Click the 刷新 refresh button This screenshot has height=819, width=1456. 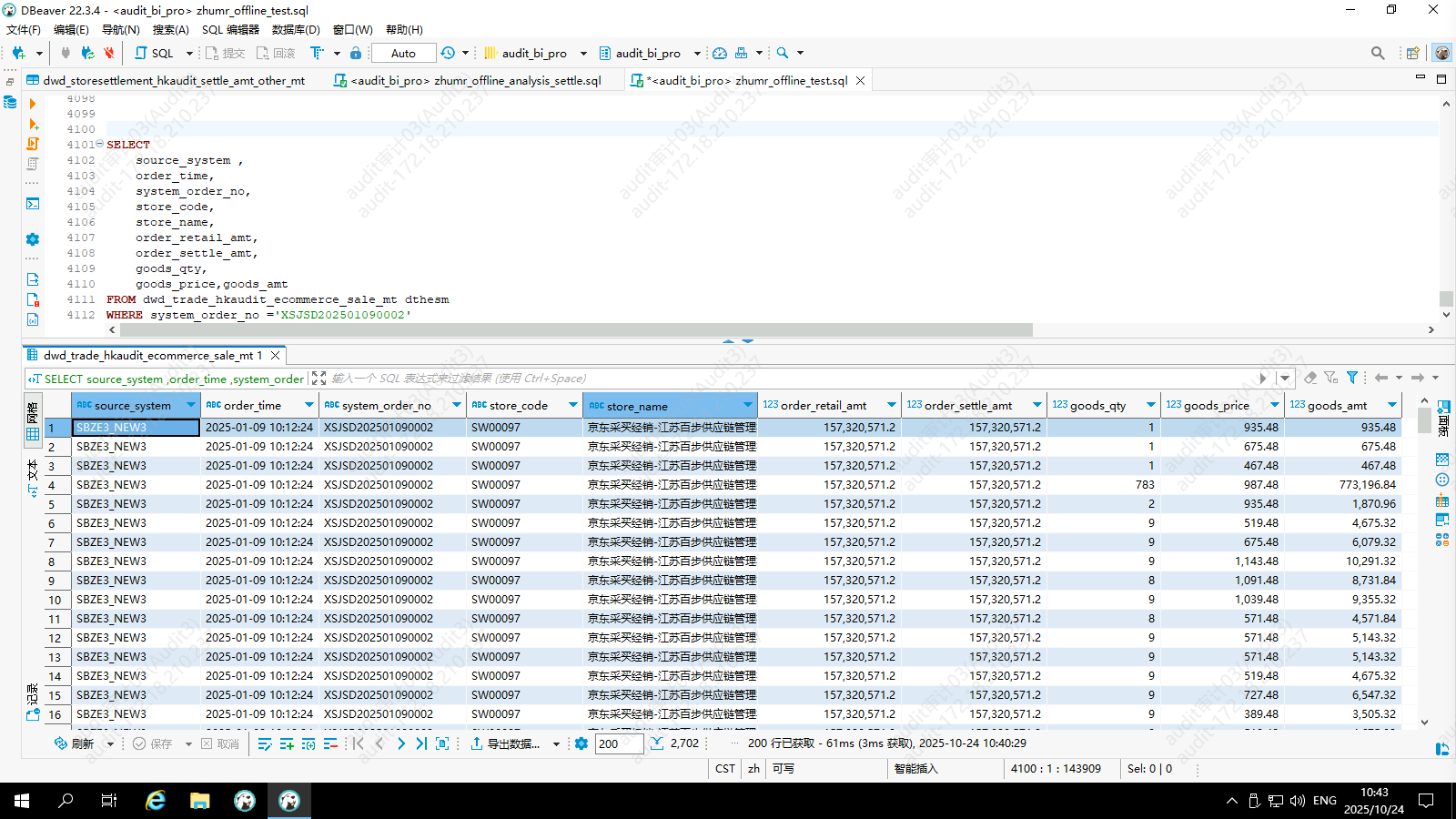75,744
